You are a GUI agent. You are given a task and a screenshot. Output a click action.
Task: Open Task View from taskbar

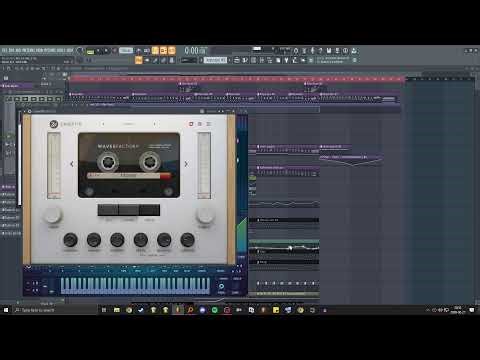pyautogui.click(x=104, y=310)
